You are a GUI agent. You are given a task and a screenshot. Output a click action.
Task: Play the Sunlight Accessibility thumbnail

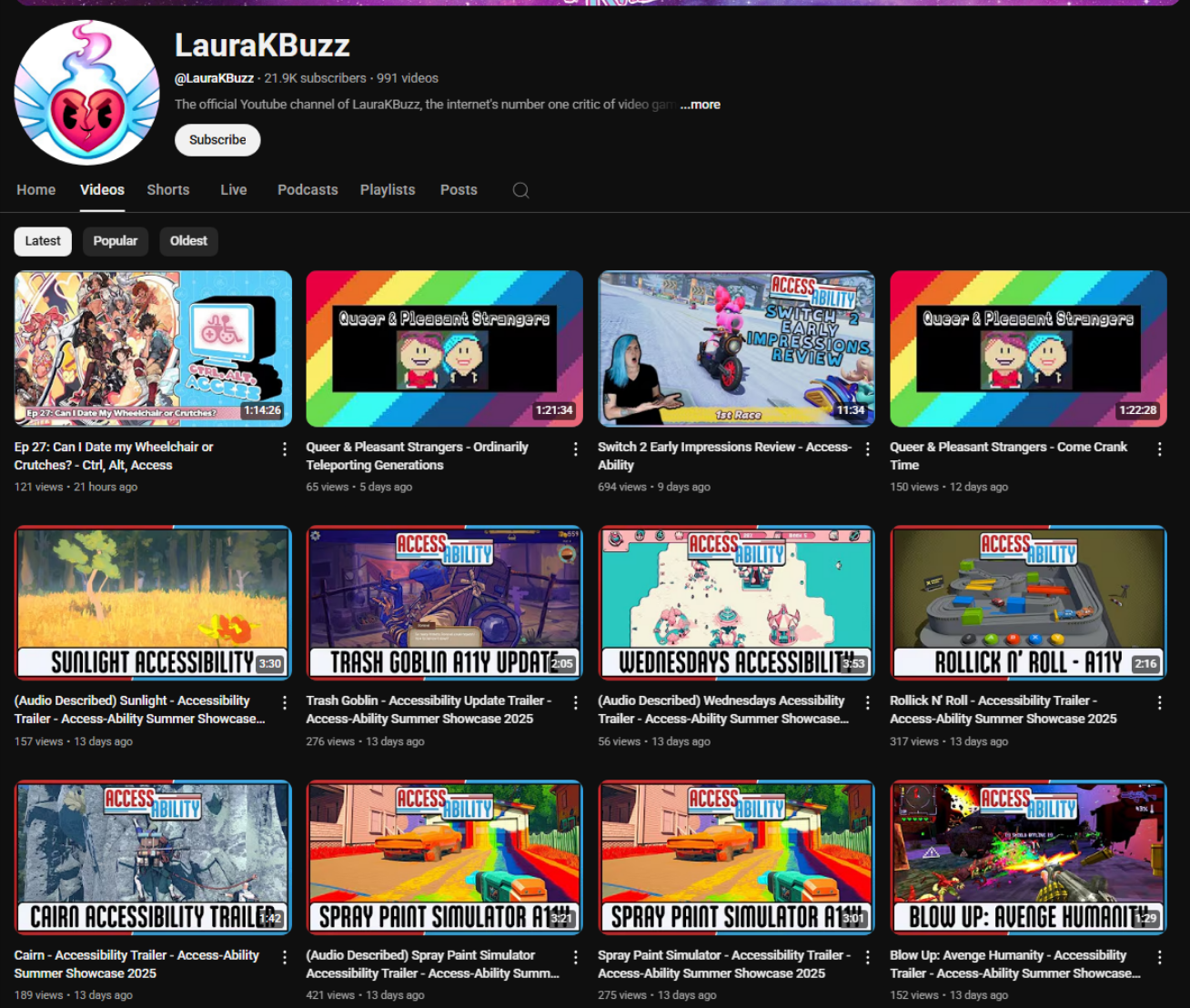(x=153, y=602)
